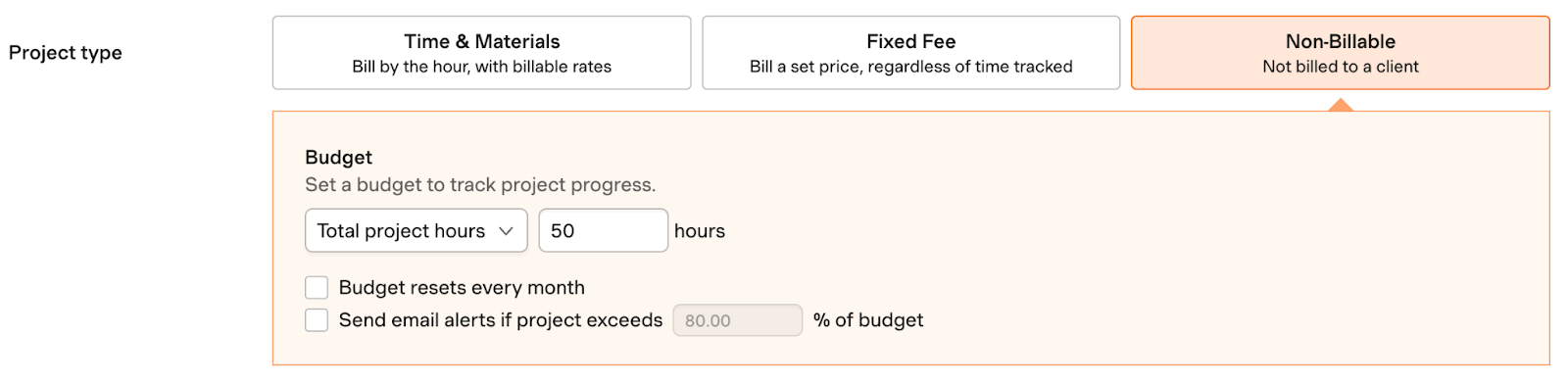Click the Bill a set price description

click(x=910, y=67)
